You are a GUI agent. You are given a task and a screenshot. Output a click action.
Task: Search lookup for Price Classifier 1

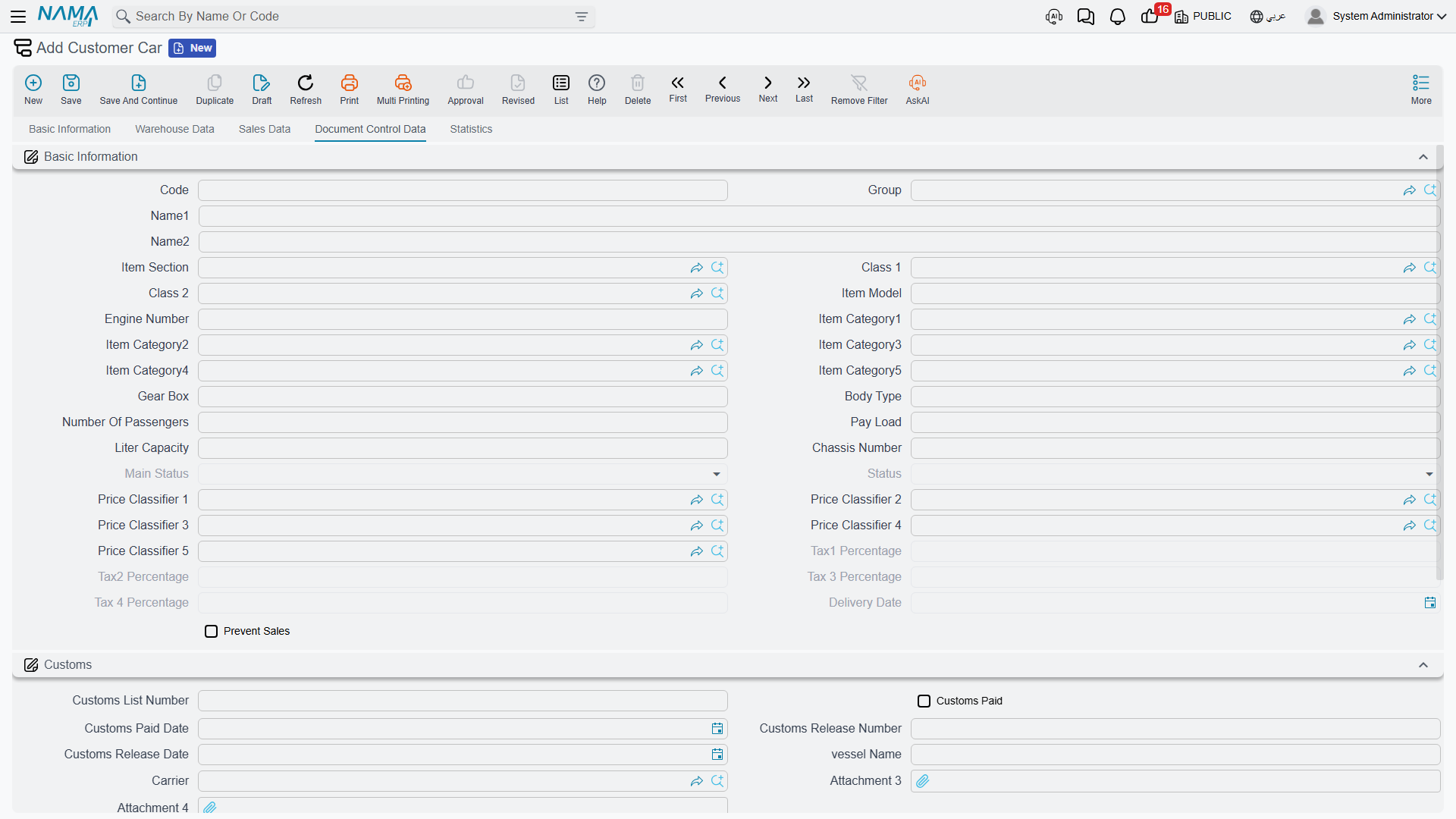click(x=717, y=500)
